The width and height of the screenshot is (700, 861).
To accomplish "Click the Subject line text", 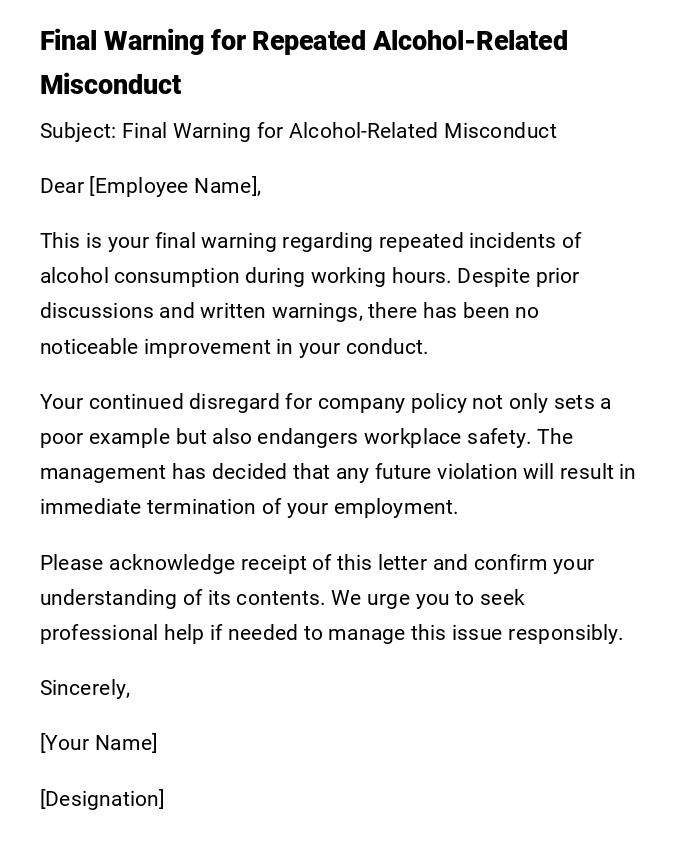I will [298, 131].
